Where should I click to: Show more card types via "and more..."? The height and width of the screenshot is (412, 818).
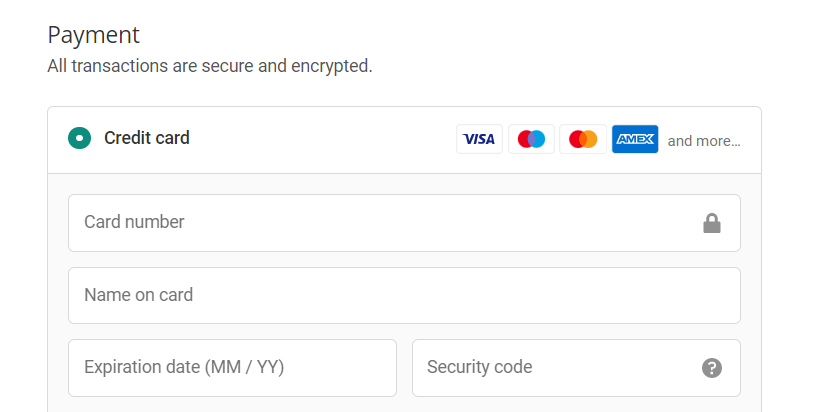(704, 141)
